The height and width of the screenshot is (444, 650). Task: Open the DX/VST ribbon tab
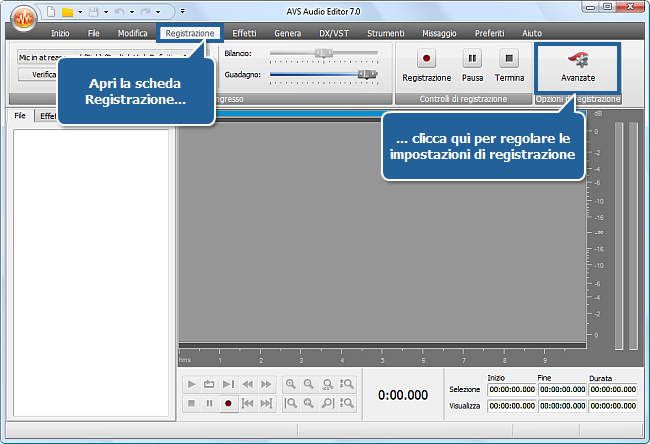334,33
